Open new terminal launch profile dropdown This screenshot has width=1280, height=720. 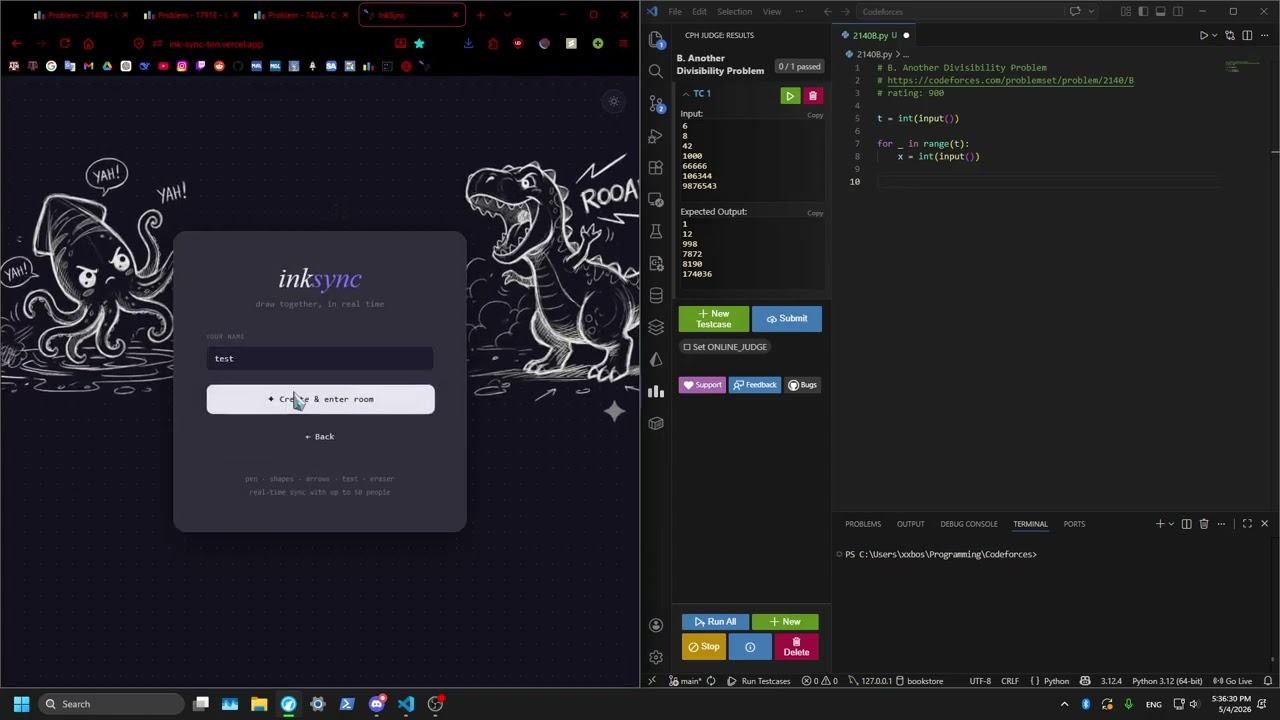click(x=1171, y=524)
